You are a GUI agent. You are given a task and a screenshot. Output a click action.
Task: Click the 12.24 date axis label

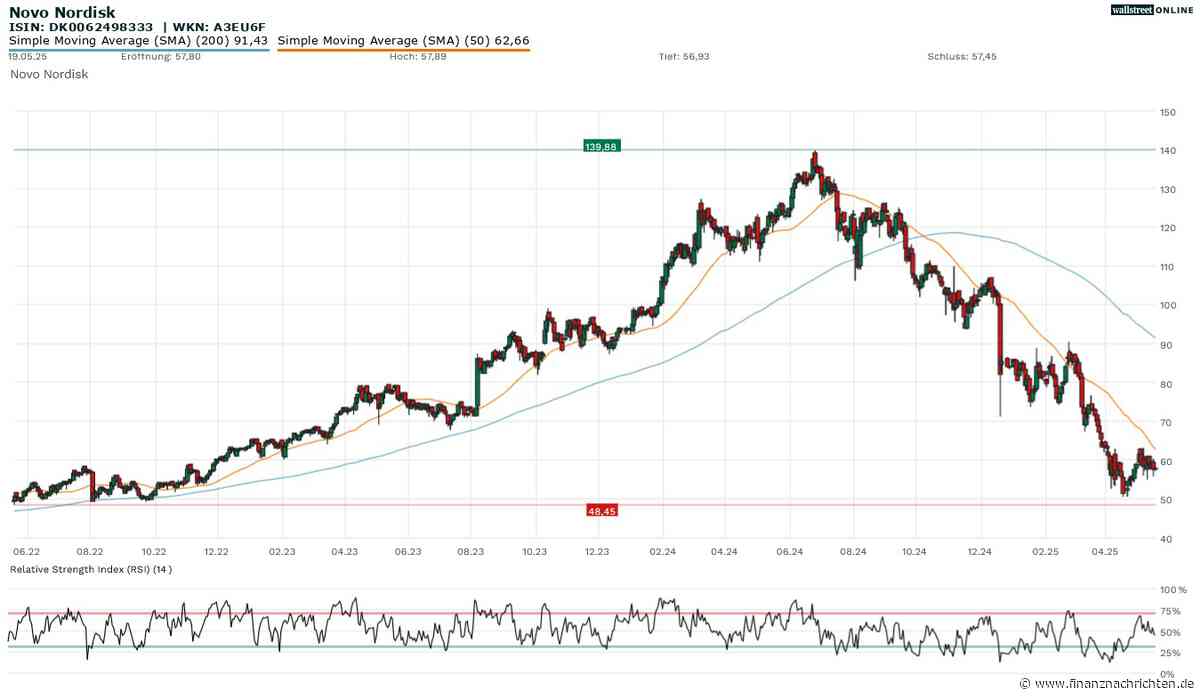coord(980,551)
